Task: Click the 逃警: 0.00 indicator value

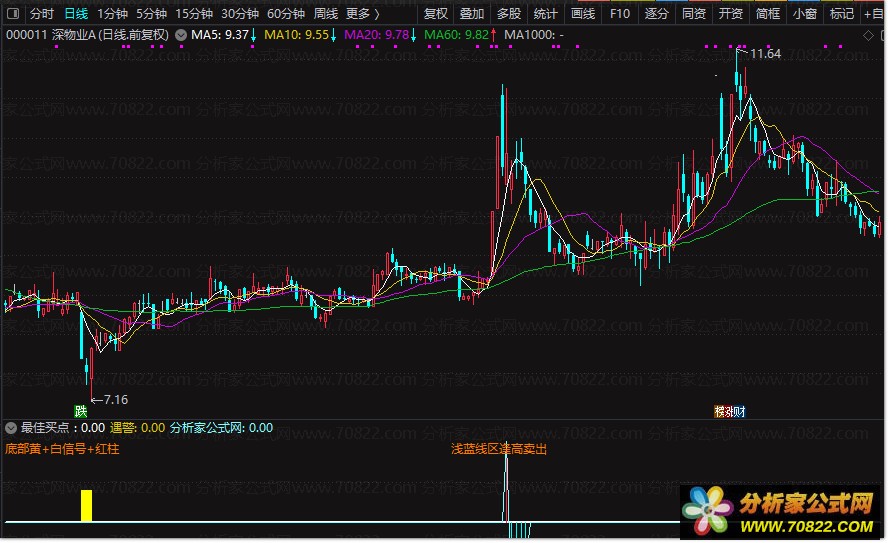Action: coord(138,428)
